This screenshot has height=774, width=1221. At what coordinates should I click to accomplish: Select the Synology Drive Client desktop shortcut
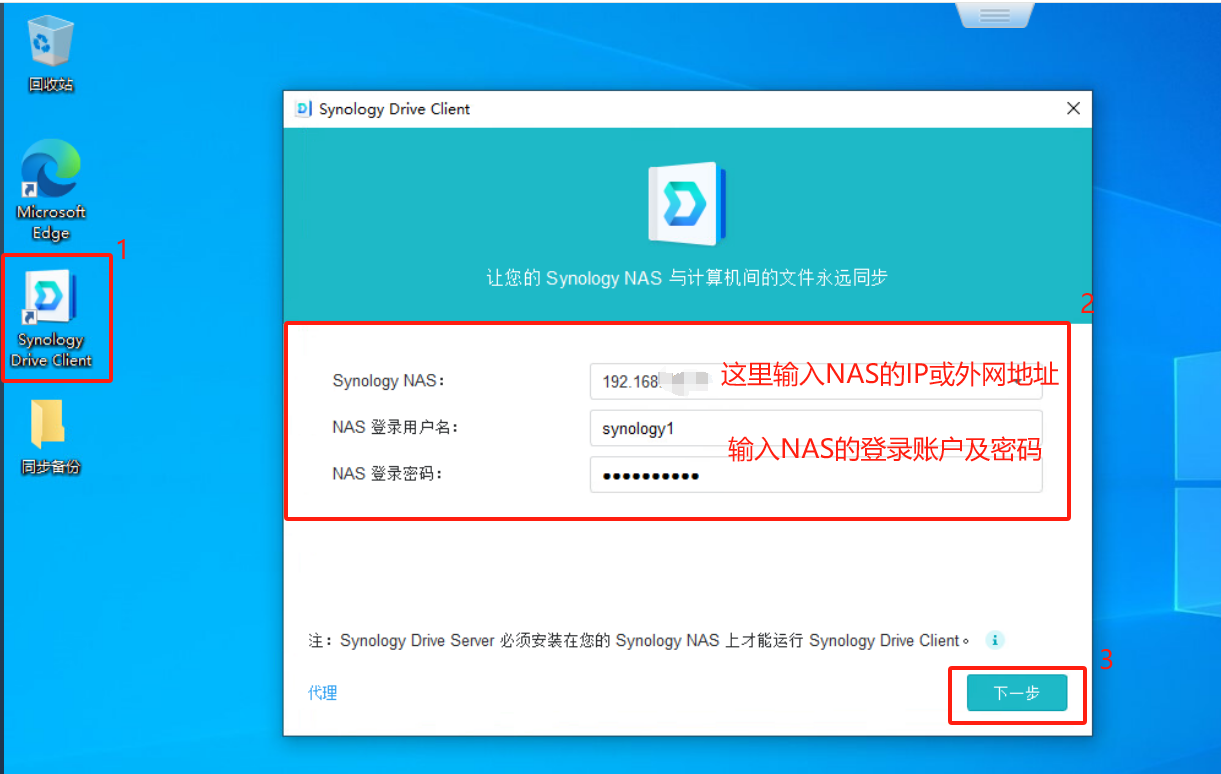51,318
